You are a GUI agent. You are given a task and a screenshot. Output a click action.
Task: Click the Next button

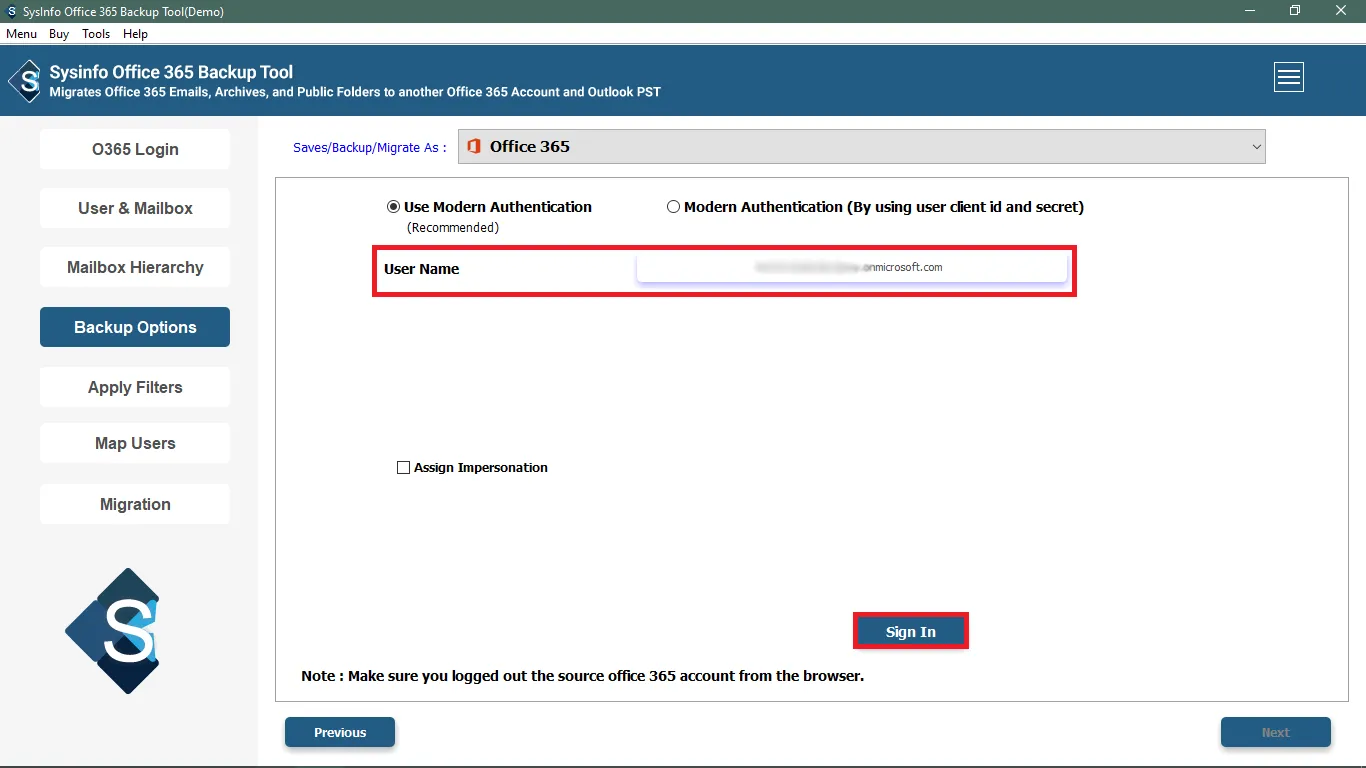[1276, 732]
